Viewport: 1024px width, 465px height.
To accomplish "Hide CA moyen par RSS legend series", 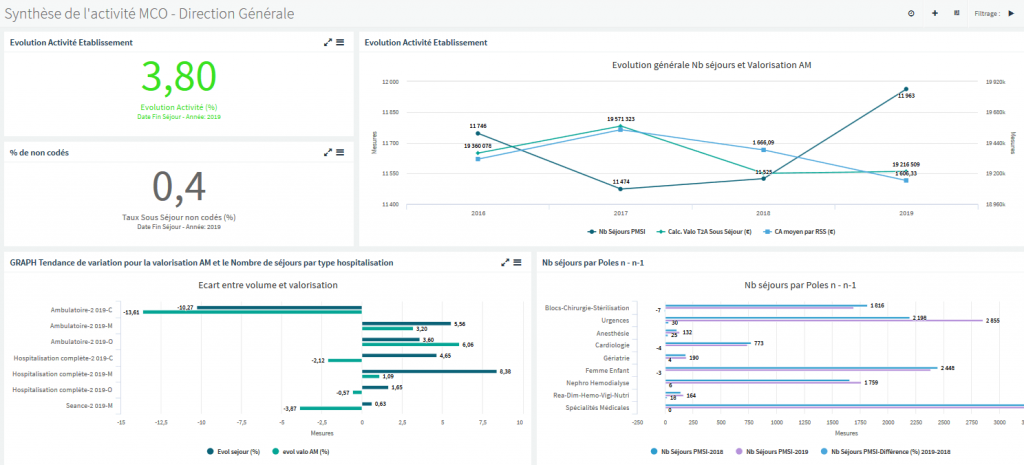I will (x=802, y=231).
